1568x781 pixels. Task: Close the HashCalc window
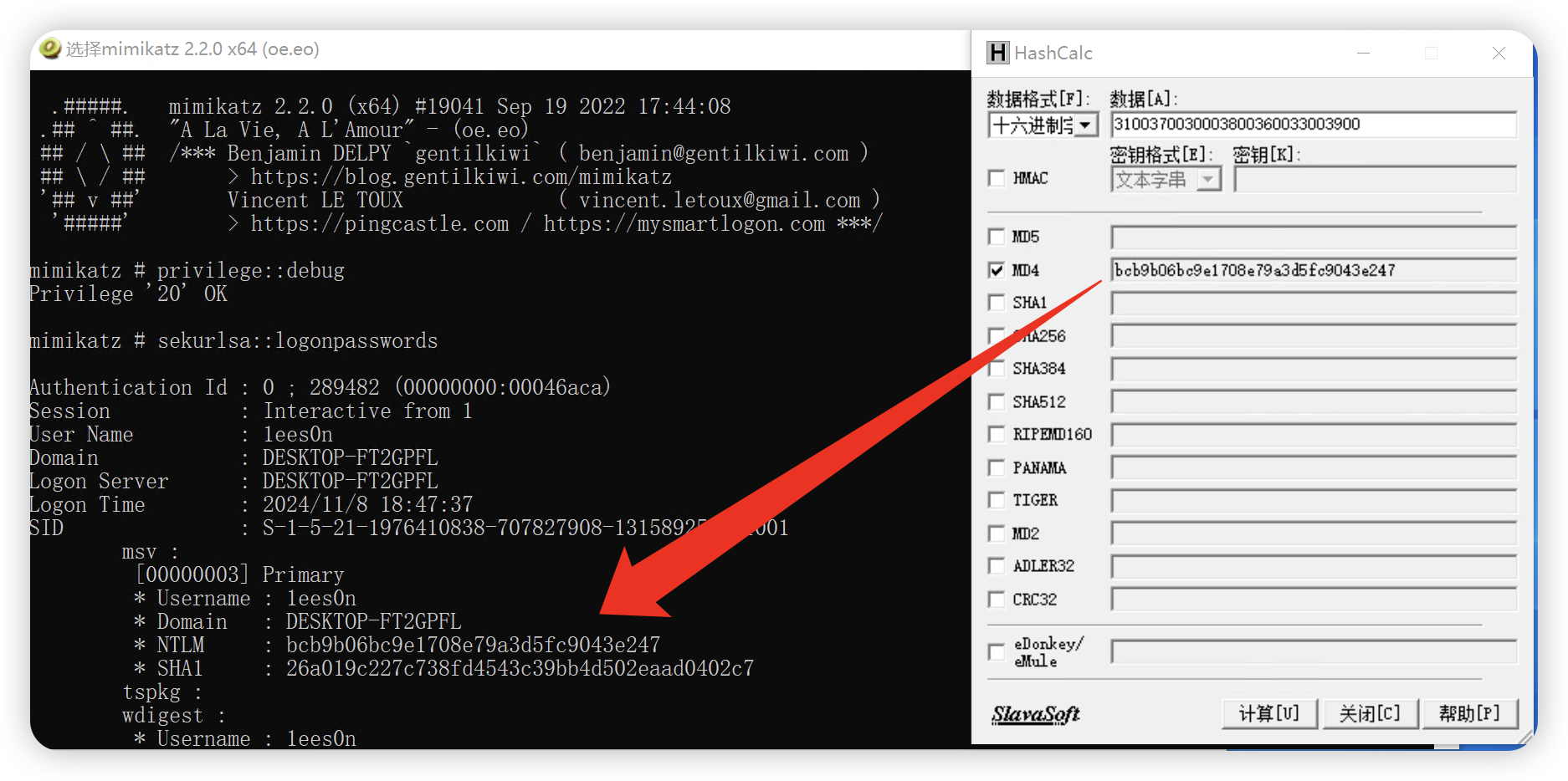tap(1499, 53)
